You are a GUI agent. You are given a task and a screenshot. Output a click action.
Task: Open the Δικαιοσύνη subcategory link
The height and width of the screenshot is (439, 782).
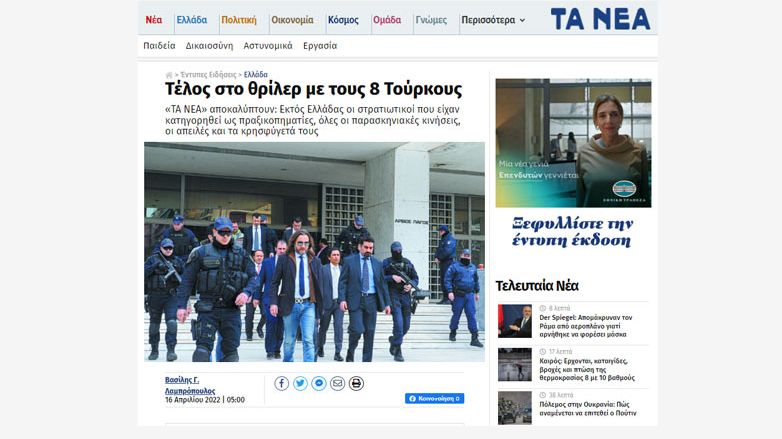pyautogui.click(x=209, y=45)
